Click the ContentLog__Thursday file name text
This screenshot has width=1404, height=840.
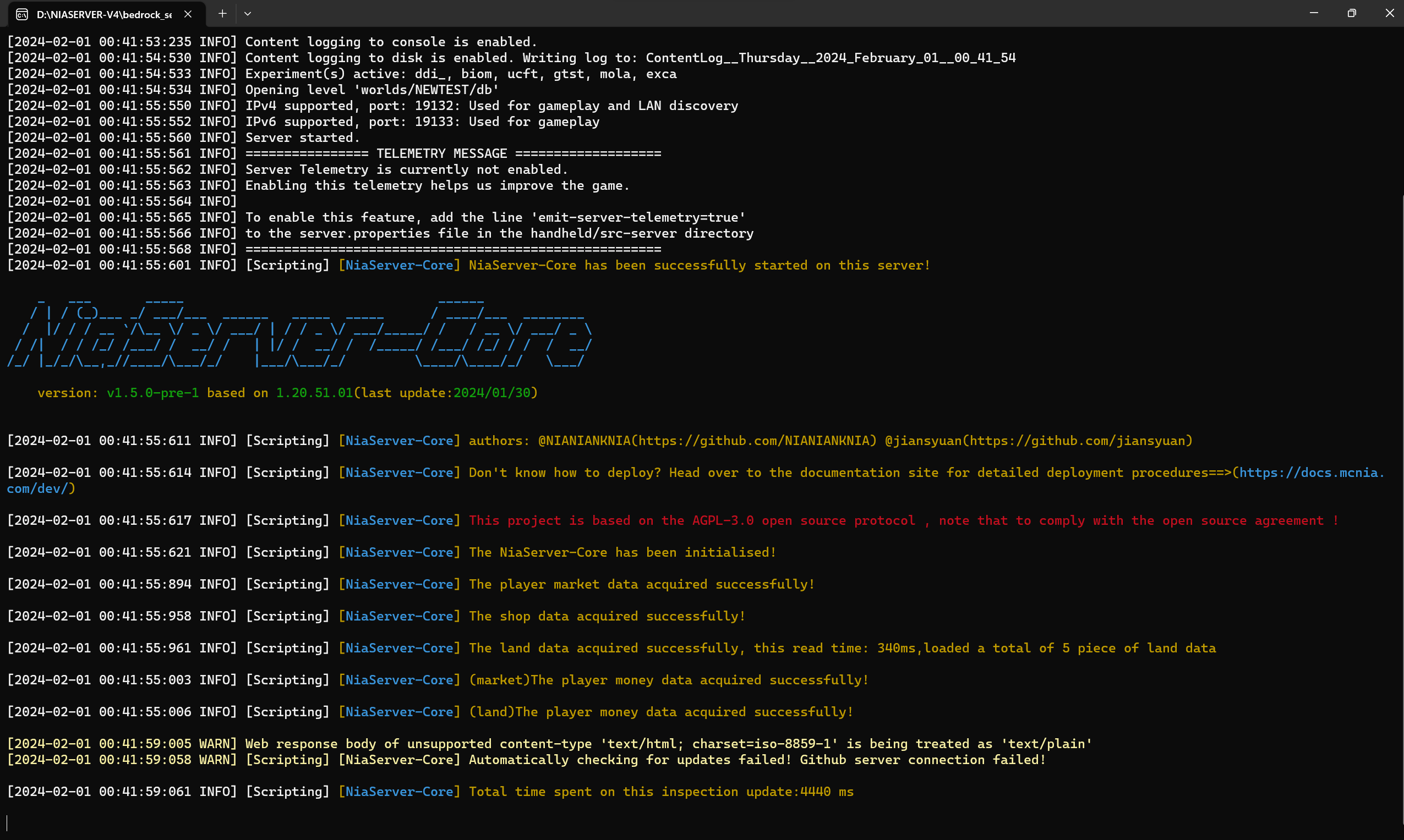[x=831, y=58]
